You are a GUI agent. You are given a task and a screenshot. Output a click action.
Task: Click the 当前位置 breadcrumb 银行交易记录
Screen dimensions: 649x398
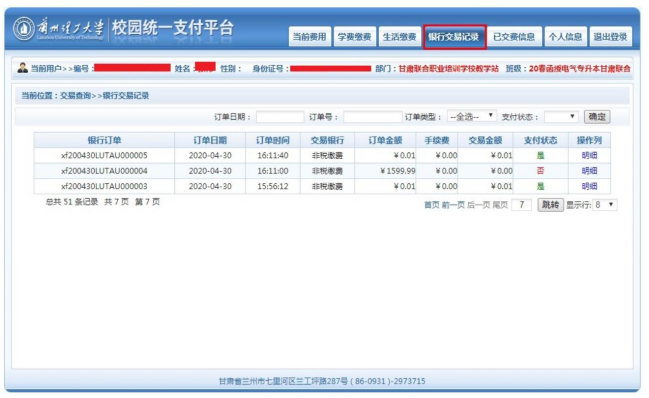pyautogui.click(x=126, y=96)
